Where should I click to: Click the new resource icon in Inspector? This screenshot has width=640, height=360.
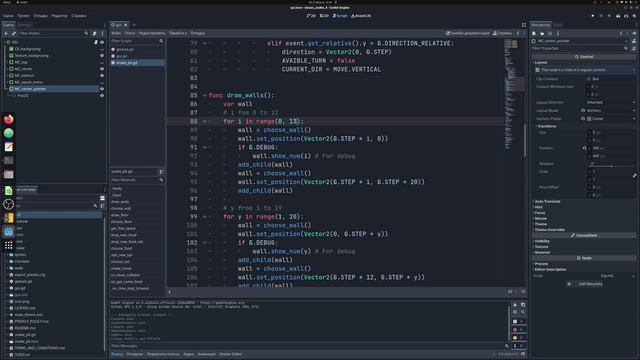(534, 33)
